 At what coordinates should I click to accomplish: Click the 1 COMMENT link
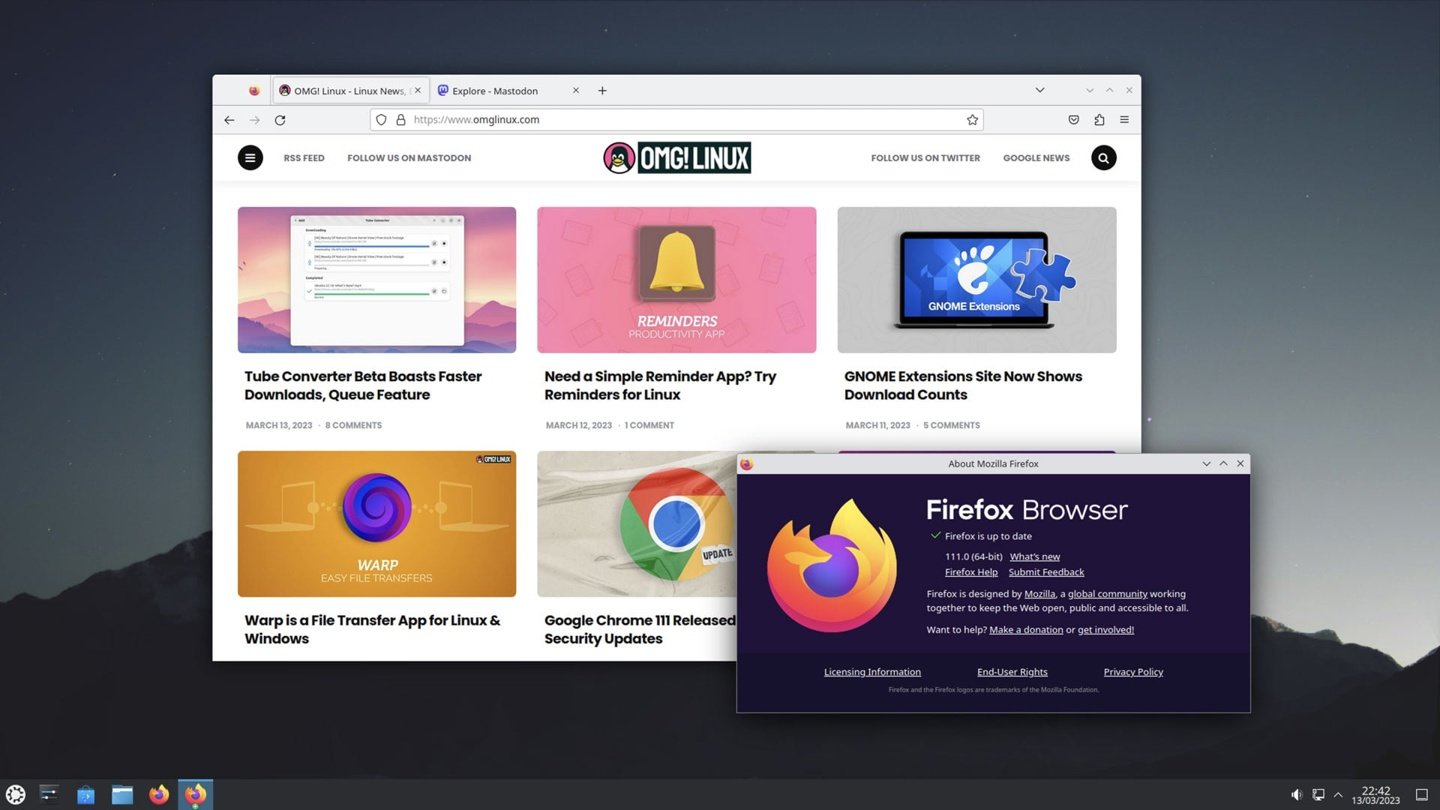pyautogui.click(x=649, y=426)
